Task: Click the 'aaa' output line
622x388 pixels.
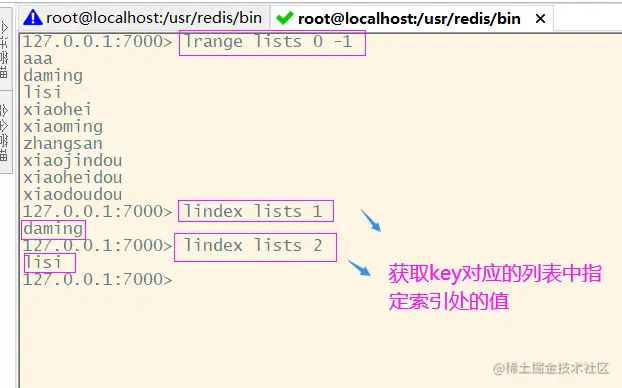Action: [x=38, y=59]
